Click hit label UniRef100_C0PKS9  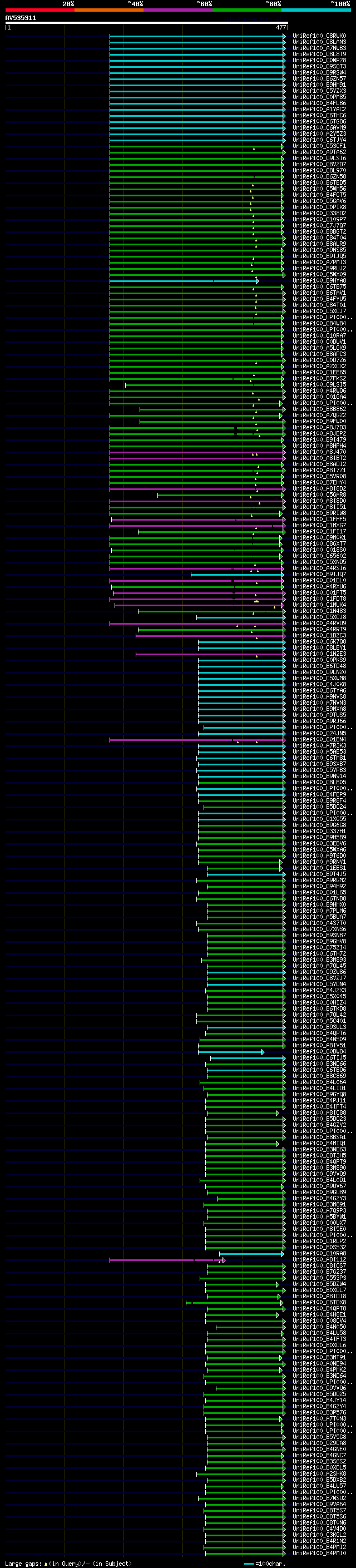319,660
